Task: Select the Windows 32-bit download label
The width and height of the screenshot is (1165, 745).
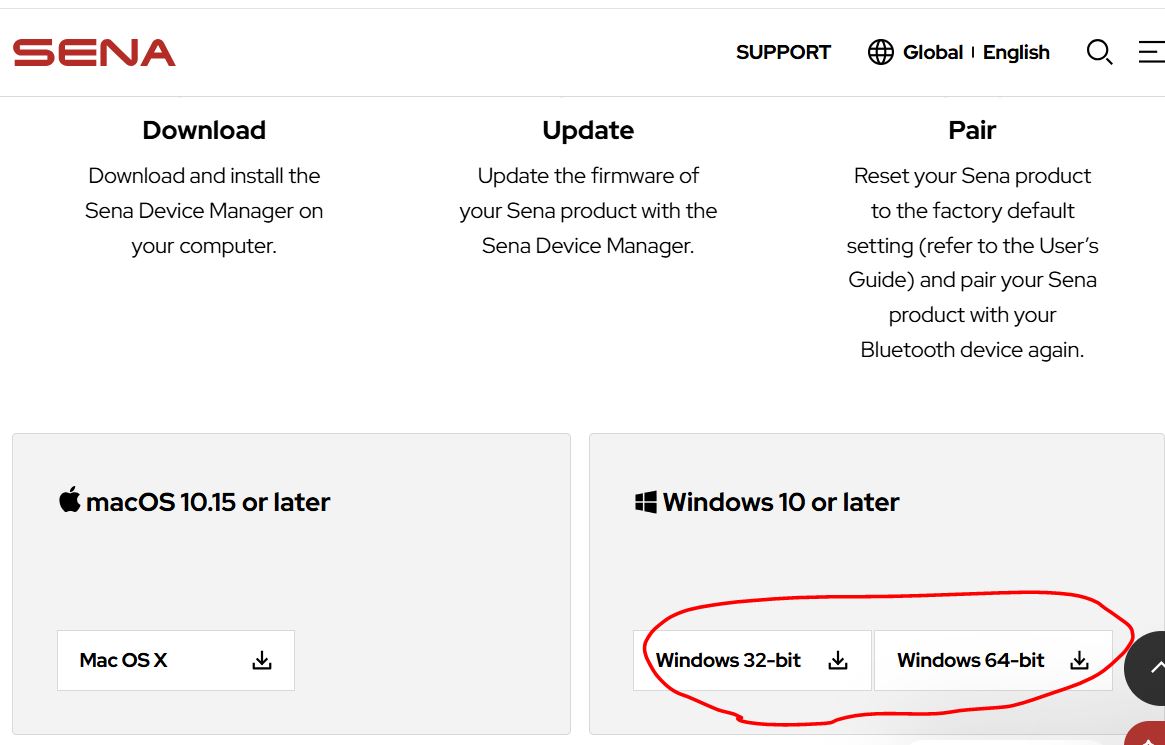Action: (728, 660)
